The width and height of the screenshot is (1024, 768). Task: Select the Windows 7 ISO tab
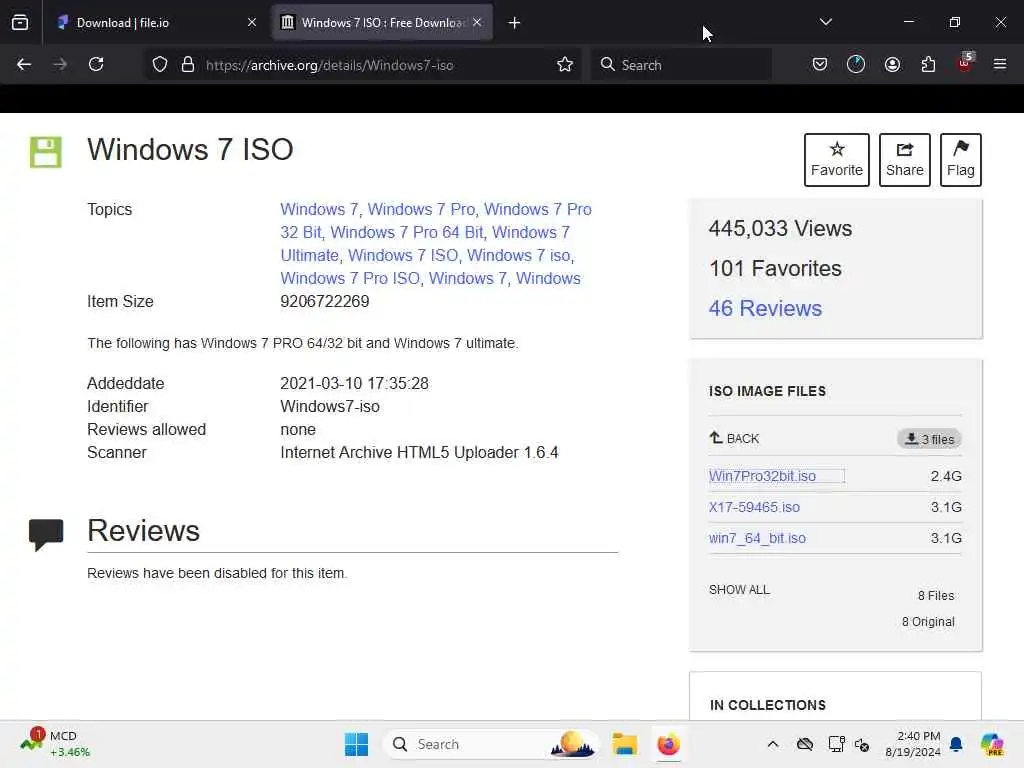coord(382,22)
